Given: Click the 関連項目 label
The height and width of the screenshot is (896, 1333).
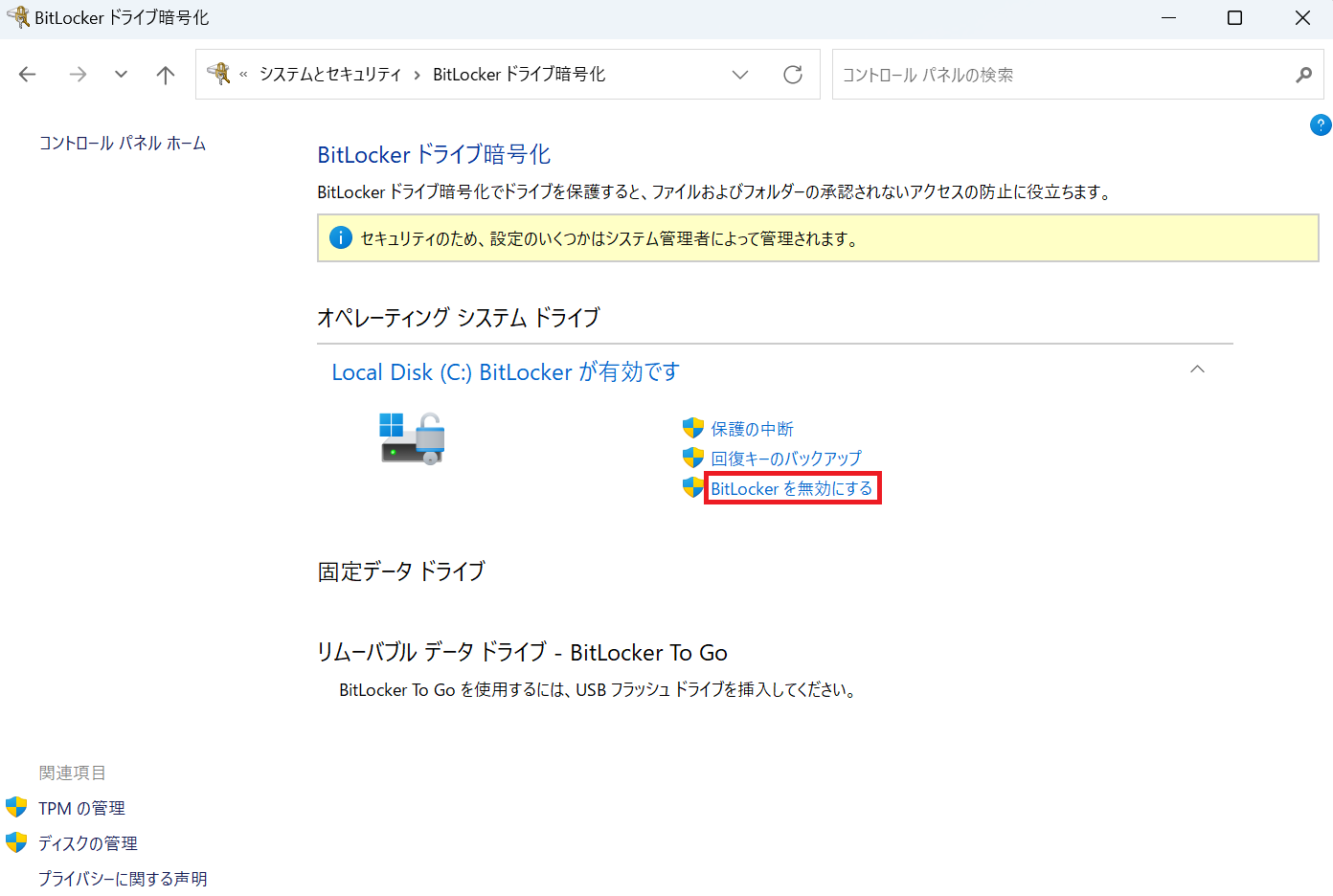Looking at the screenshot, I should coord(73,773).
